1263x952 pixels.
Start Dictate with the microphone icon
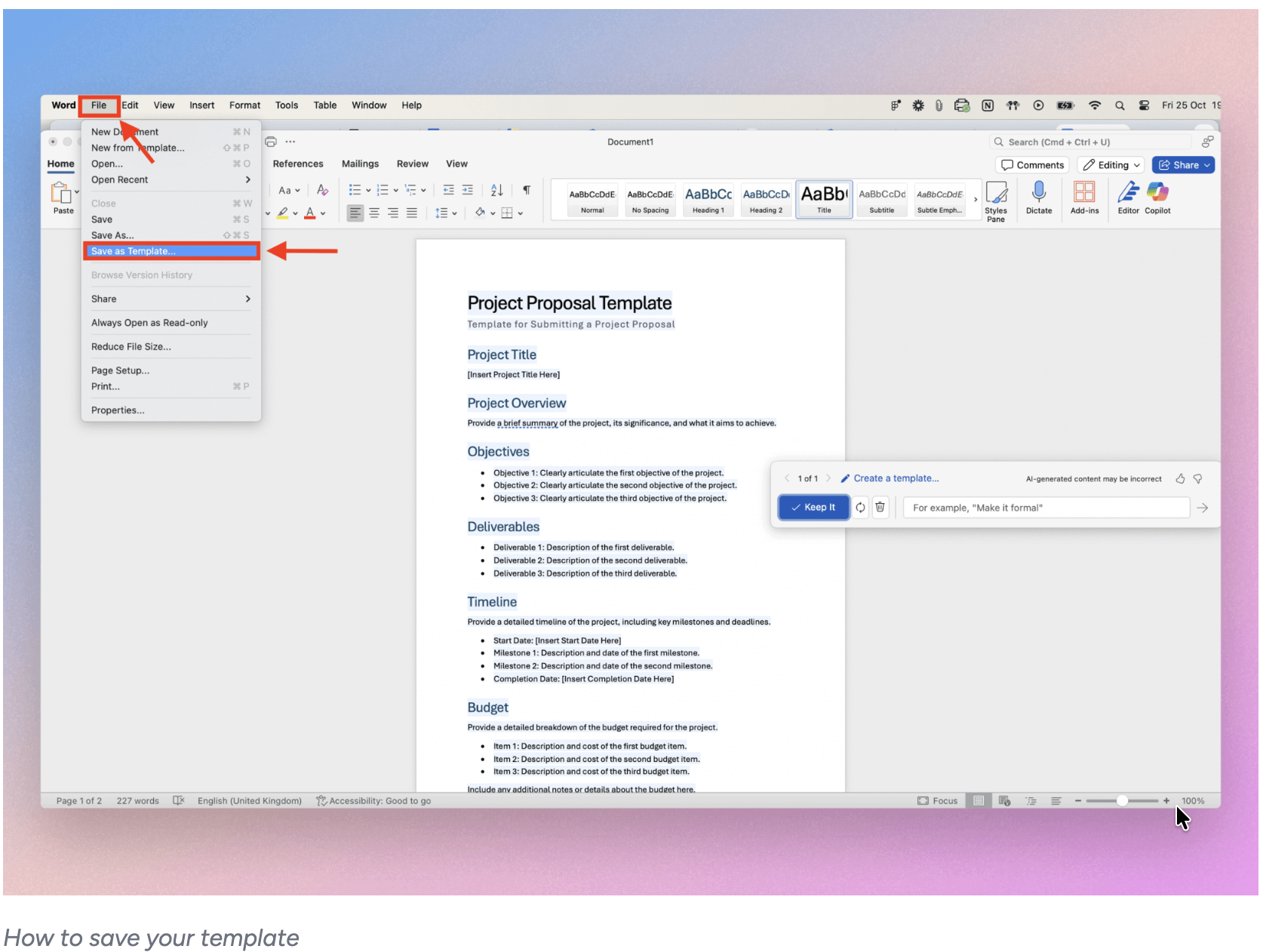pos(1039,192)
